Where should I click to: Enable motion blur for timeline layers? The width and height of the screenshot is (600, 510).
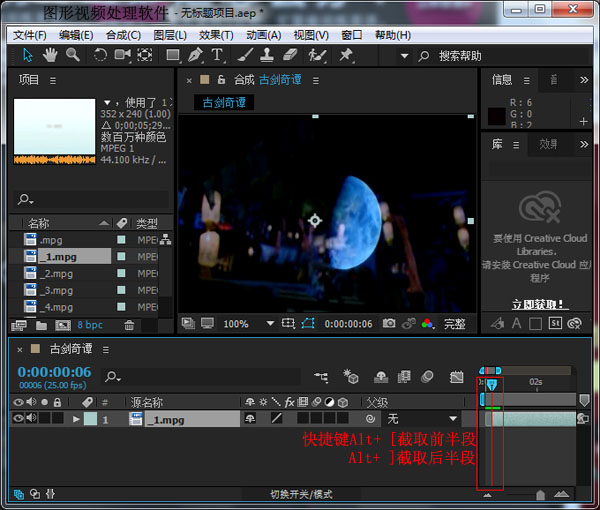tap(427, 377)
